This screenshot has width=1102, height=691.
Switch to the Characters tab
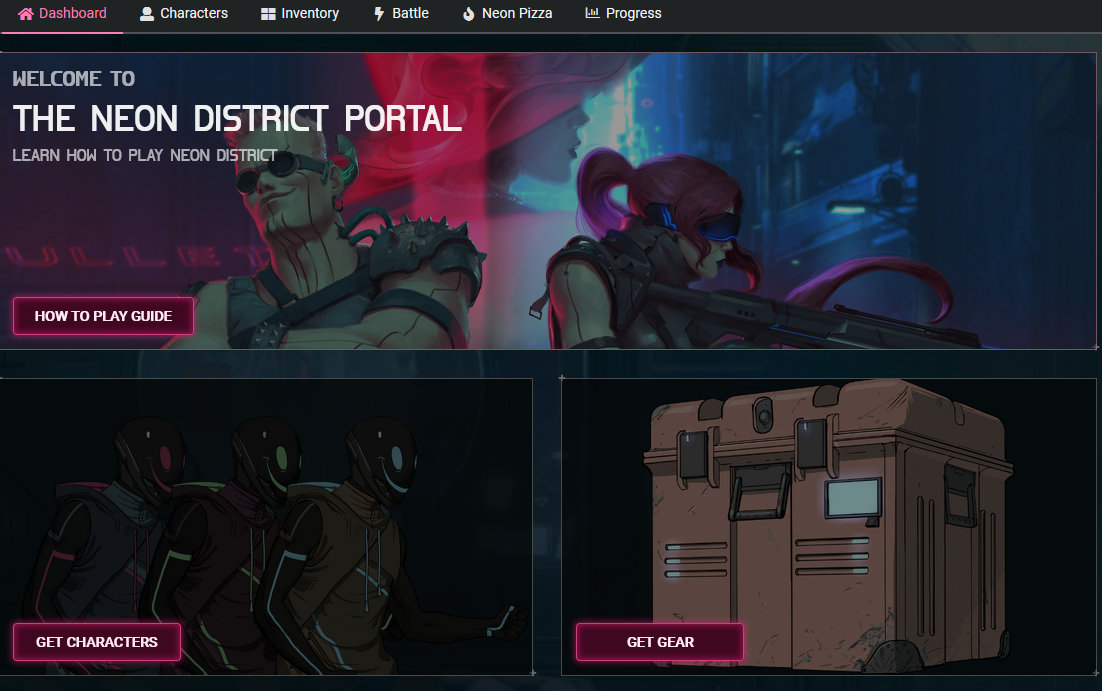pos(184,14)
